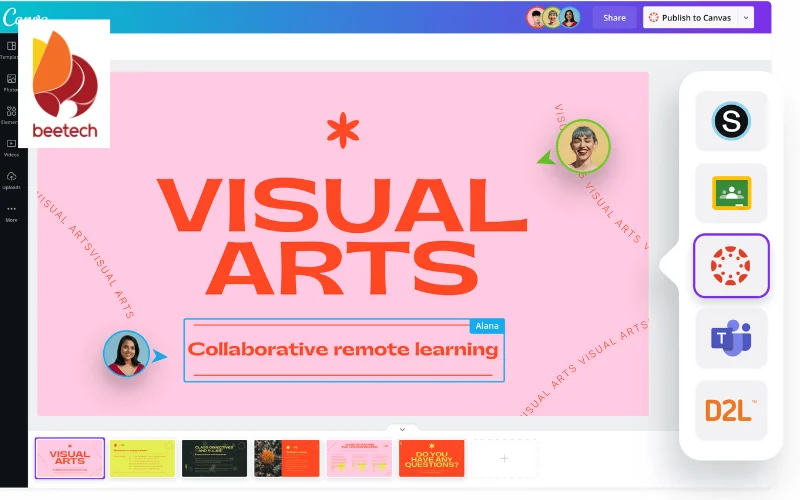The height and width of the screenshot is (500, 800).
Task: Open the Videos sidebar panel
Action: pyautogui.click(x=11, y=147)
